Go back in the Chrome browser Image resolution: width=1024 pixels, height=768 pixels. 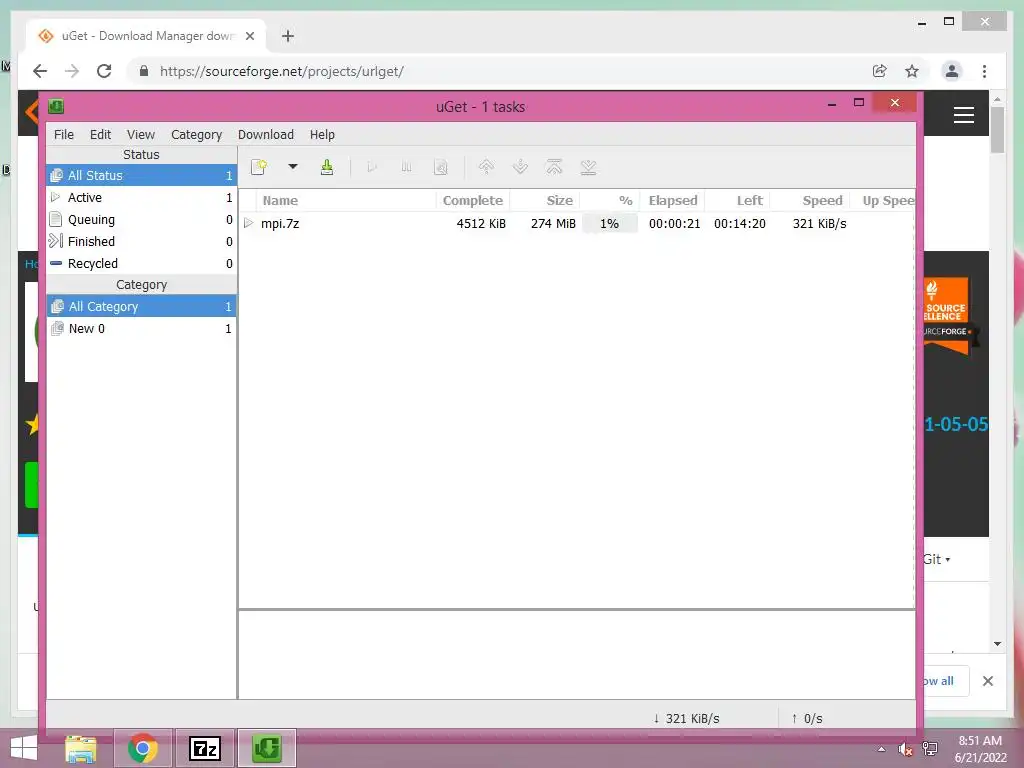40,71
